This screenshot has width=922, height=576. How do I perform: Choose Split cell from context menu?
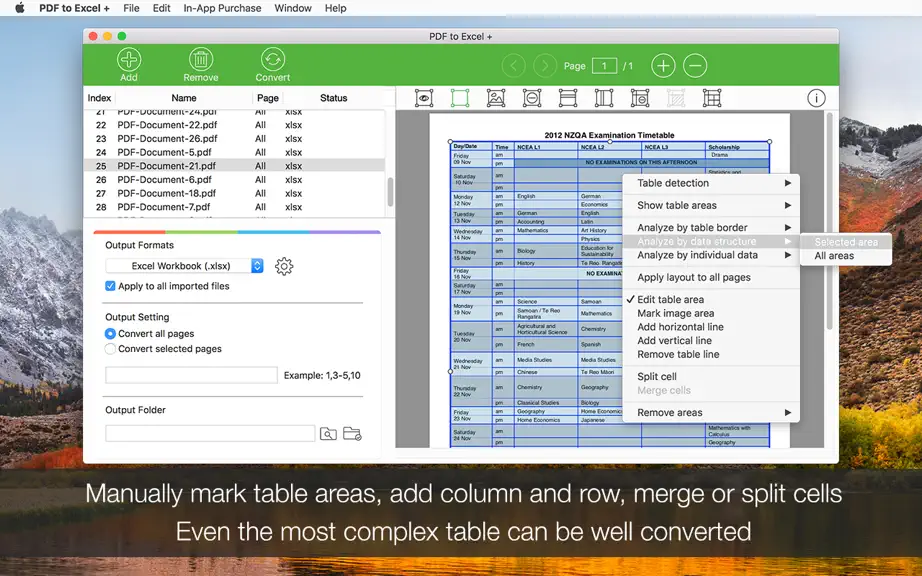pos(657,377)
